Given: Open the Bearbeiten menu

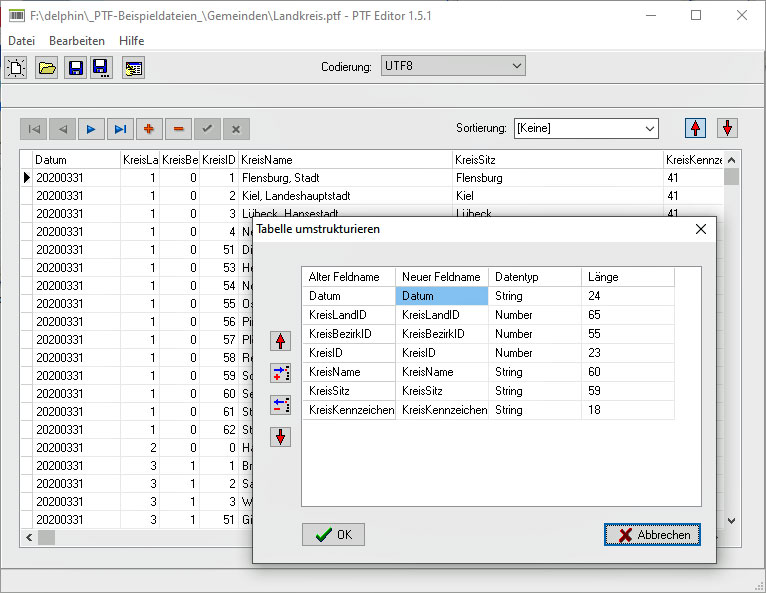Looking at the screenshot, I should 77,41.
